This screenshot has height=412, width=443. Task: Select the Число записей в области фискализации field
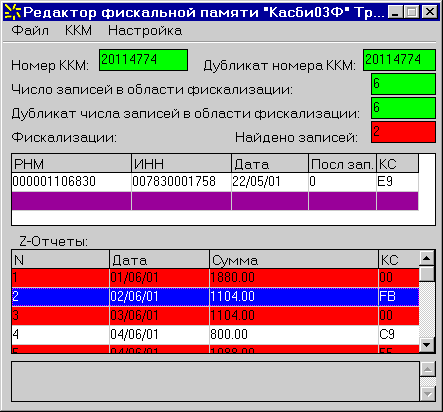tap(403, 84)
